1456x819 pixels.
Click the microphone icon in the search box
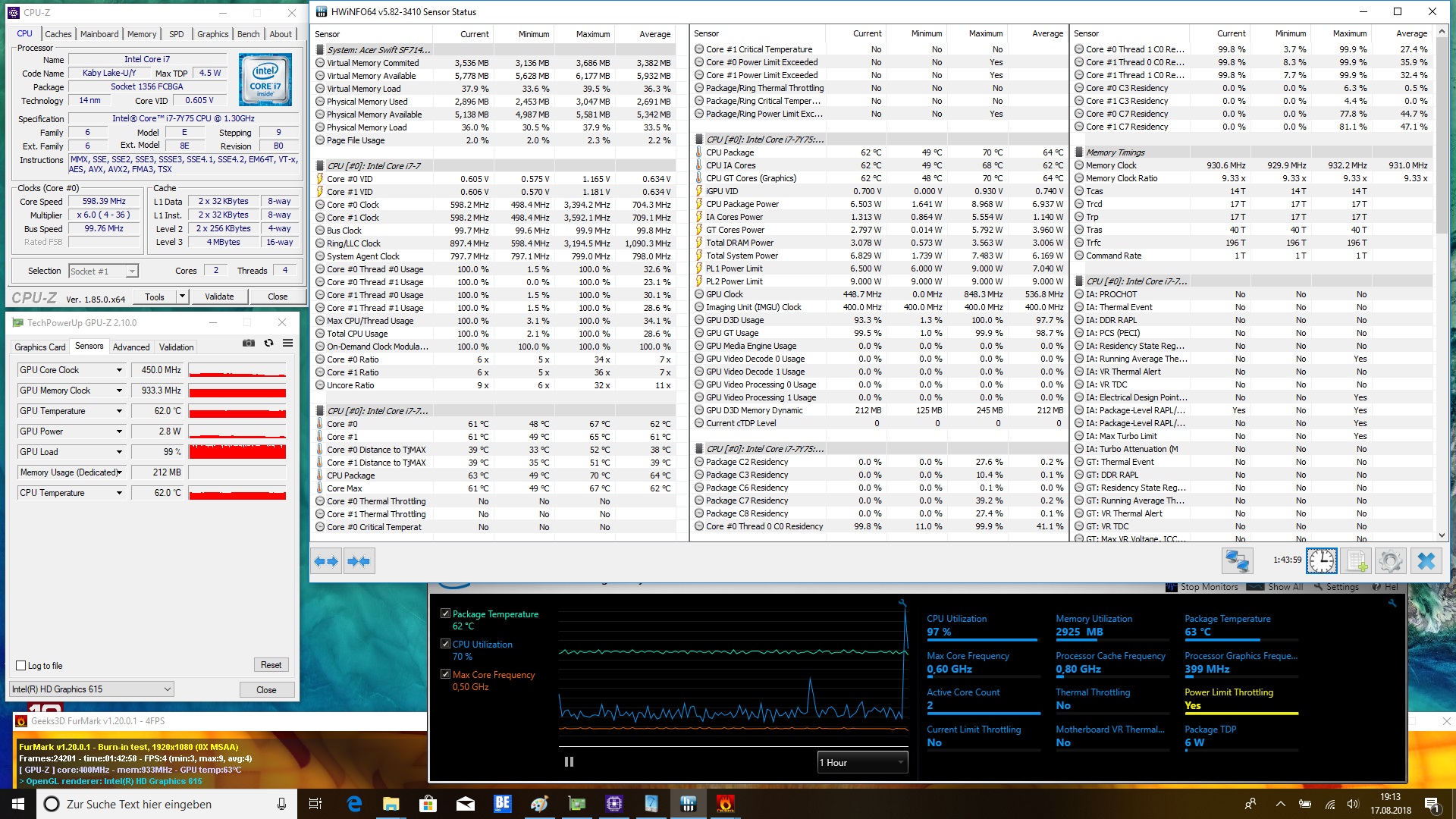click(x=281, y=804)
